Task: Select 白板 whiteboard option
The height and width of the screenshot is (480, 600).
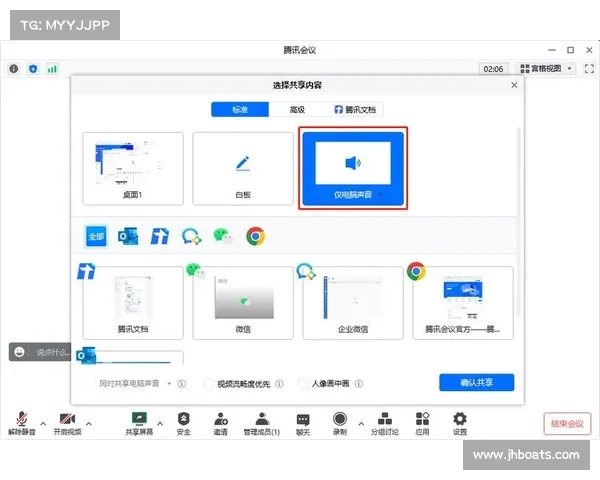Action: pos(243,168)
